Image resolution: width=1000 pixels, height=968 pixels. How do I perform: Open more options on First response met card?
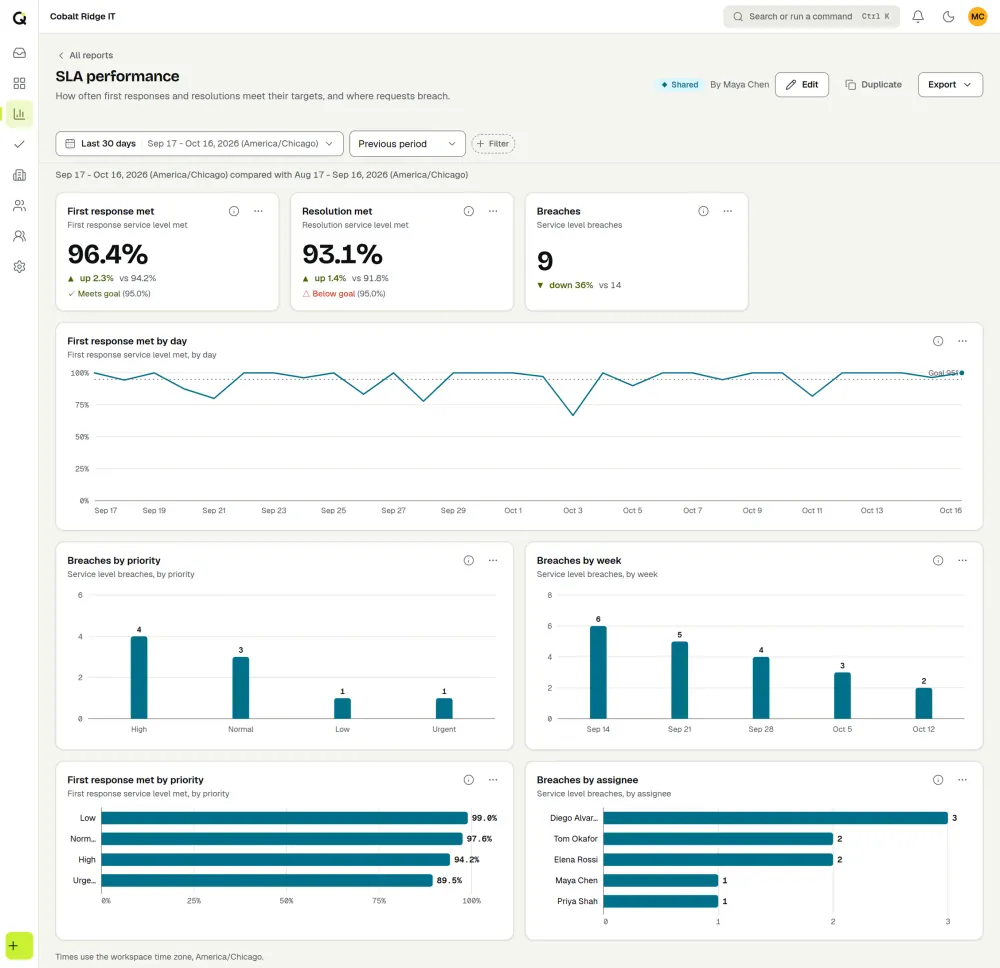pyautogui.click(x=258, y=211)
